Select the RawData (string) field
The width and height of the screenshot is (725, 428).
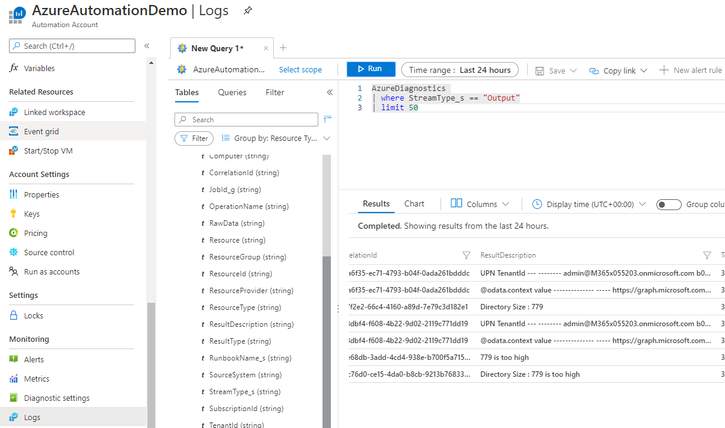[x=237, y=223]
